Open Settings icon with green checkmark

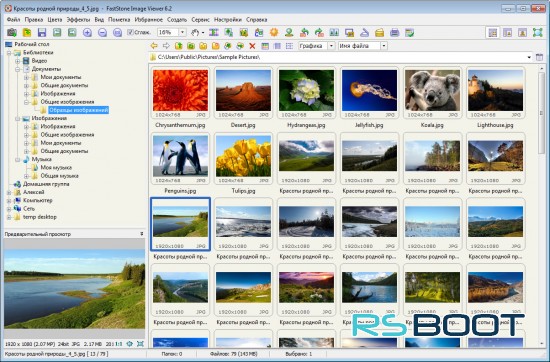click(410, 33)
